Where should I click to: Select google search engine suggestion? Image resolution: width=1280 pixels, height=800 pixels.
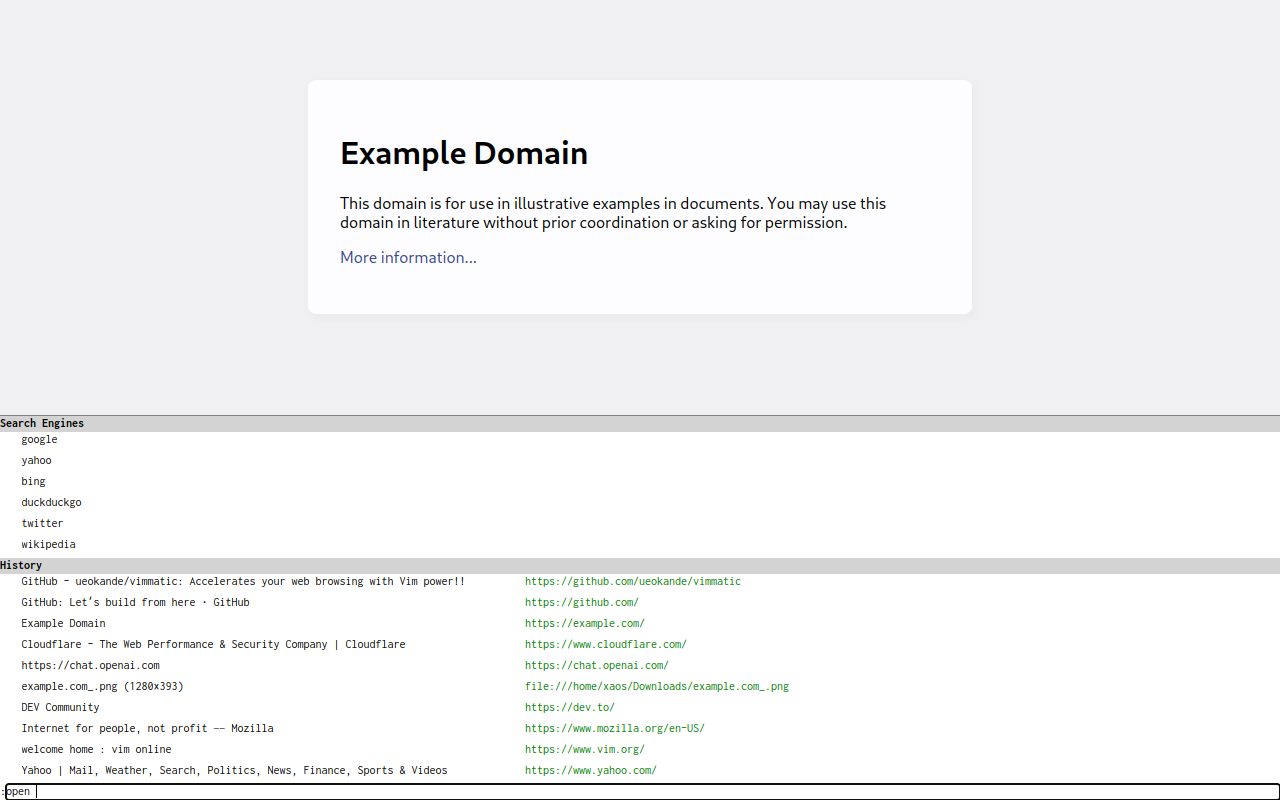pyautogui.click(x=40, y=440)
